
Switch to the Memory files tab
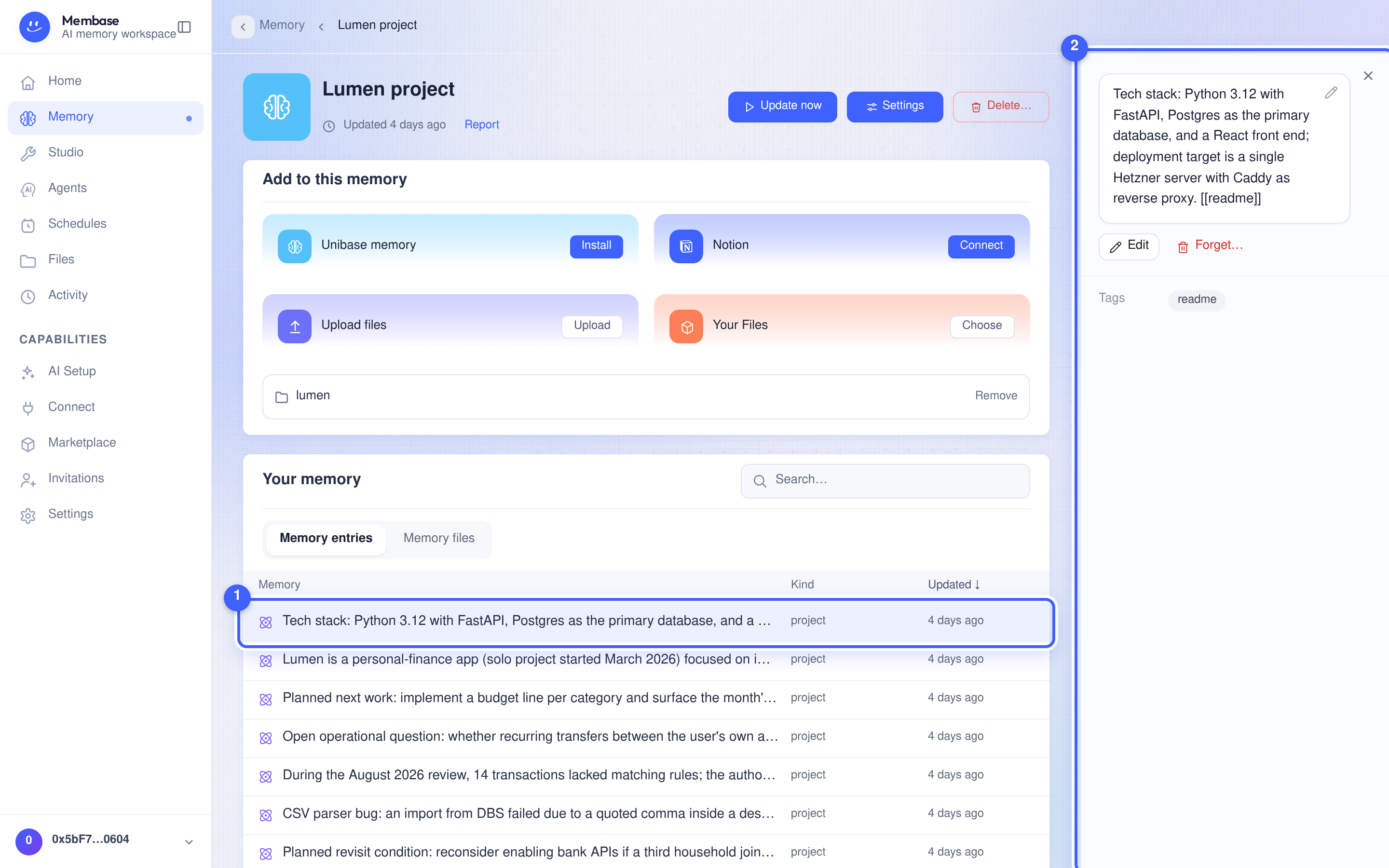pos(438,539)
